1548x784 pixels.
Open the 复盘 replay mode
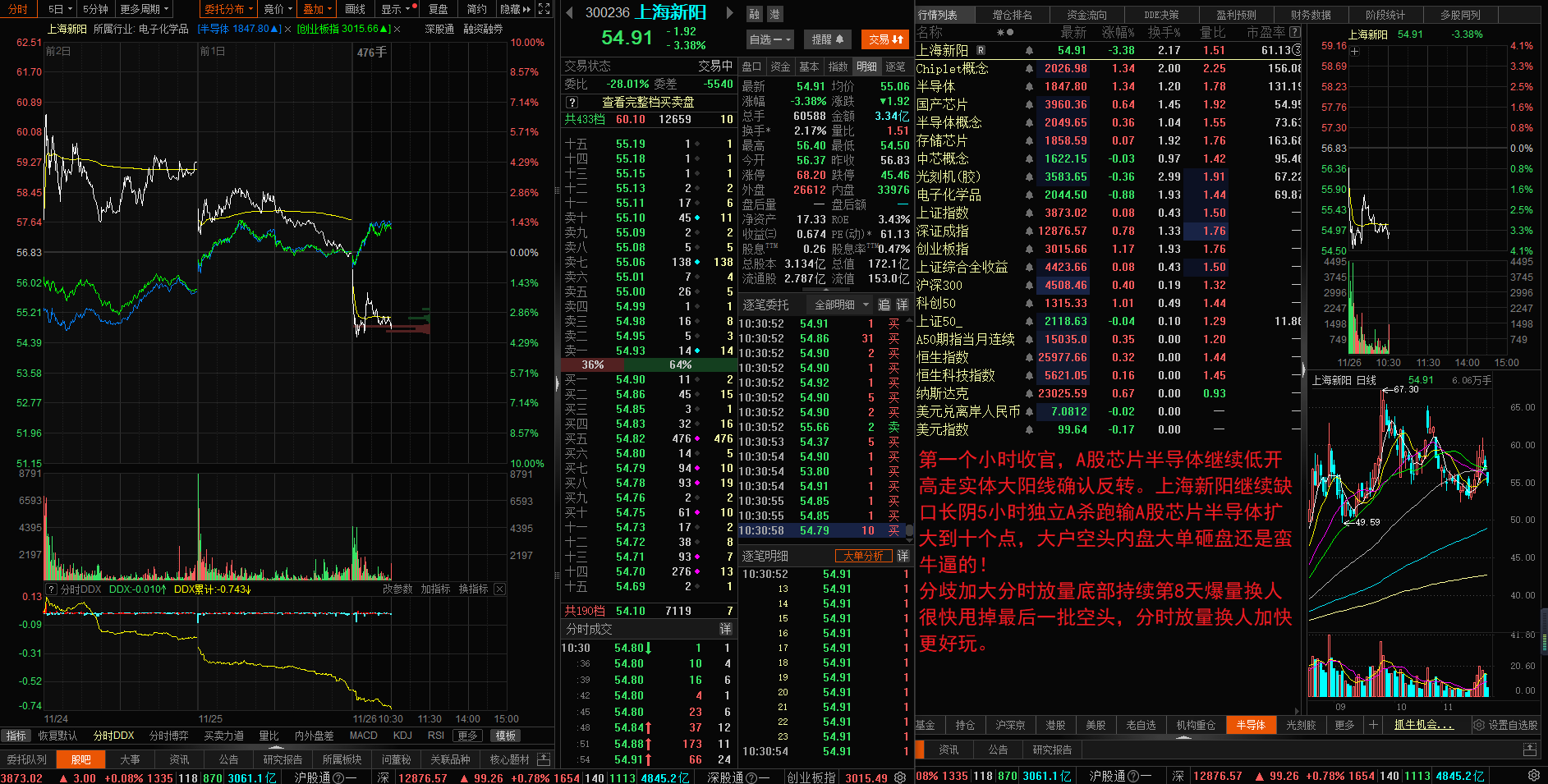(439, 9)
